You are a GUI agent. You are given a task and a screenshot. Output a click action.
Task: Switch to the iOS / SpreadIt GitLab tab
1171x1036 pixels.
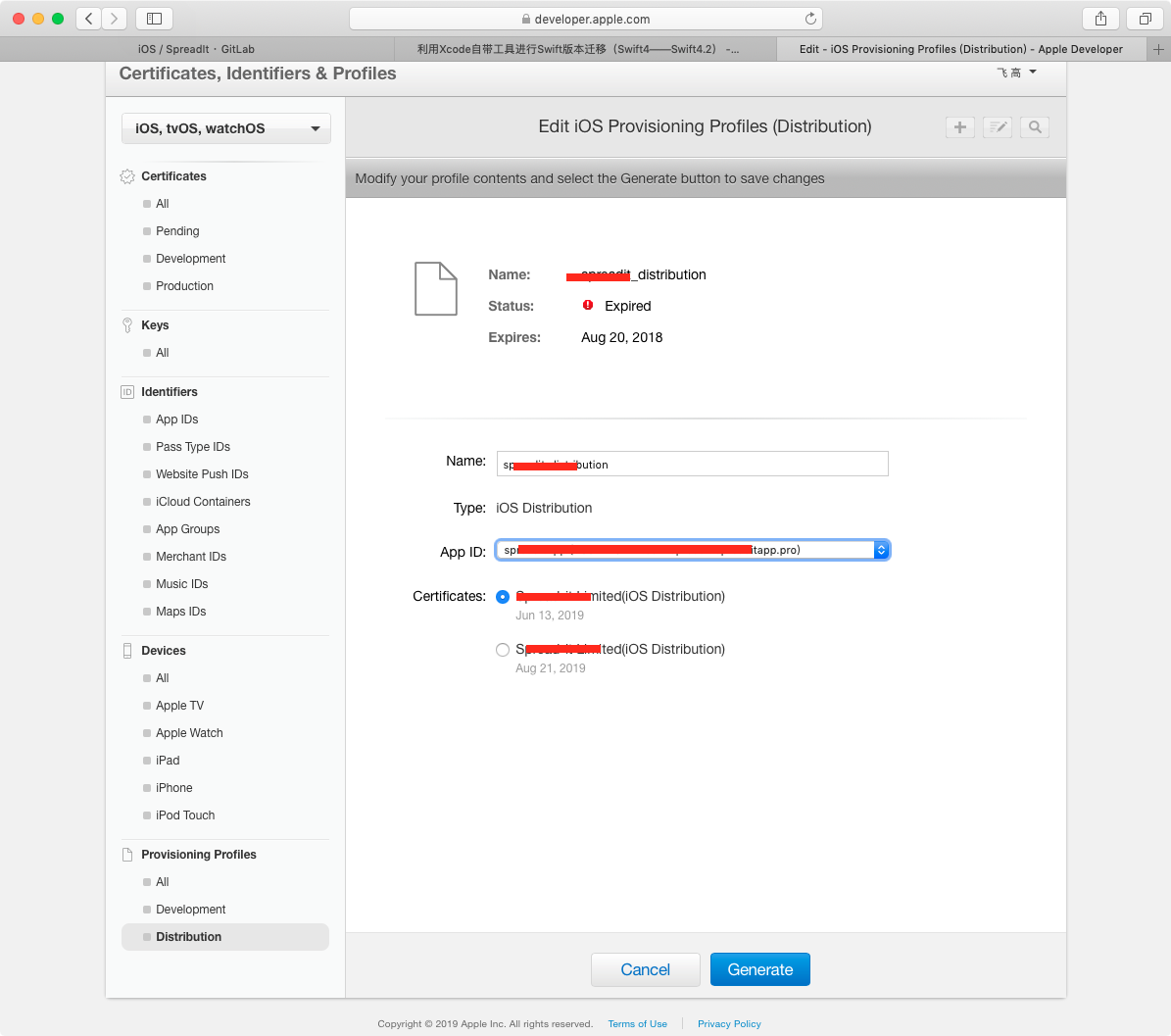pos(196,49)
